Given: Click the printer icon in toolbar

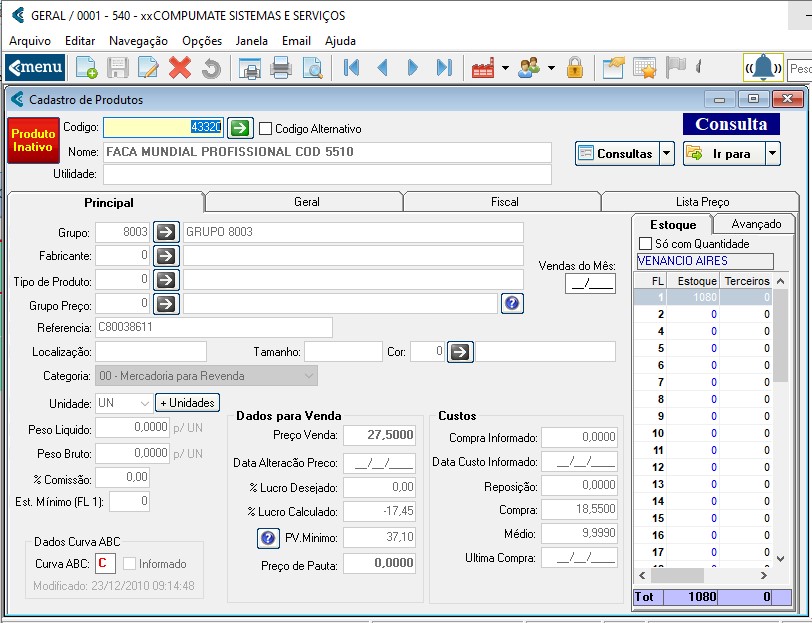Looking at the screenshot, I should [x=281, y=68].
